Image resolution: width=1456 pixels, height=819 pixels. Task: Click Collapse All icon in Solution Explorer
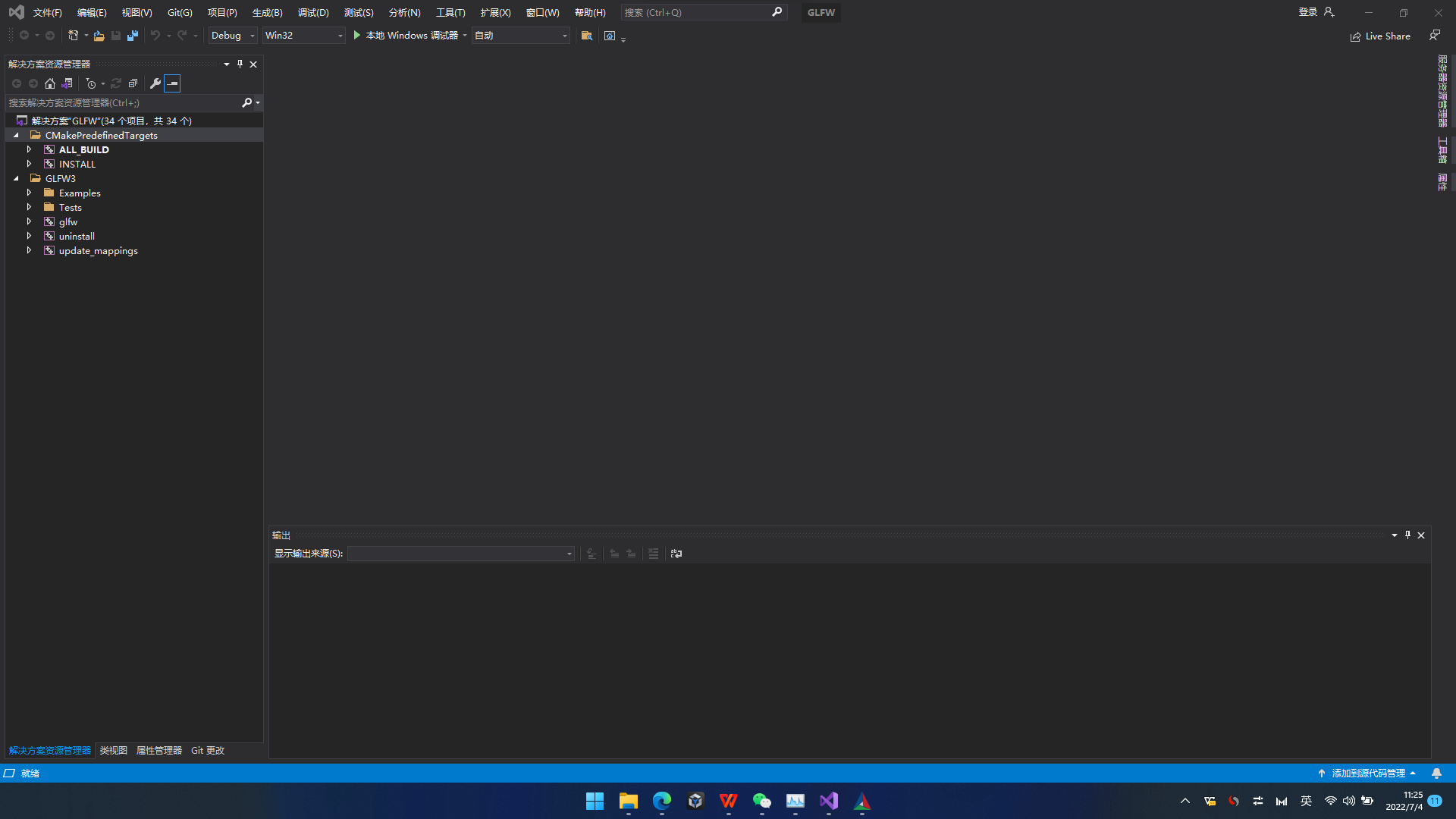point(133,83)
